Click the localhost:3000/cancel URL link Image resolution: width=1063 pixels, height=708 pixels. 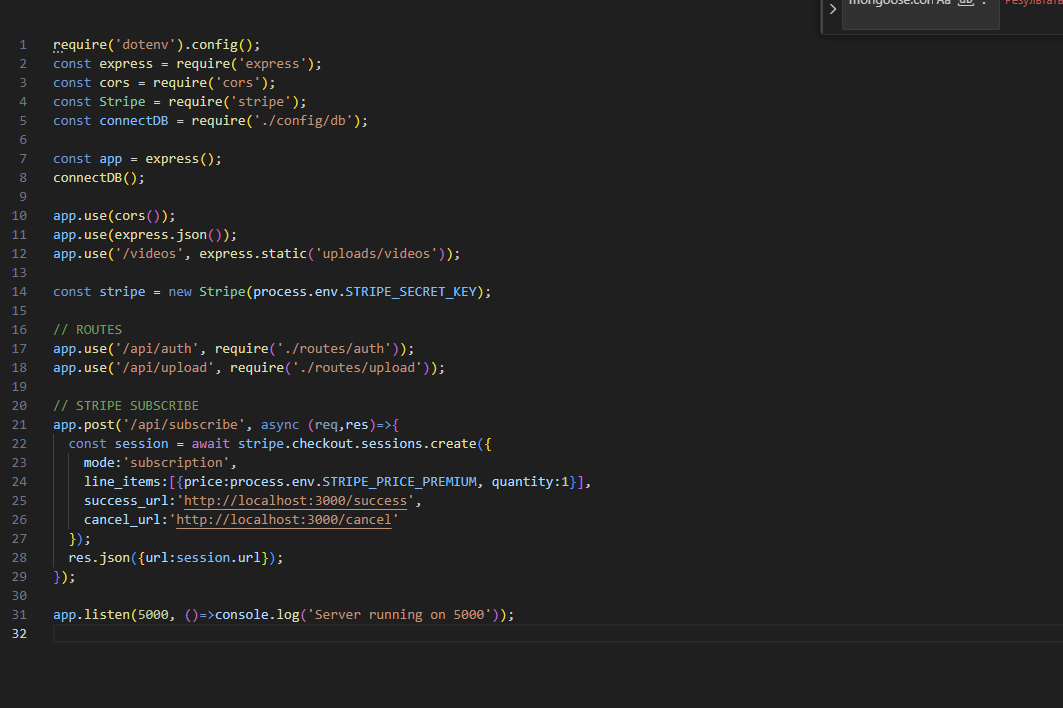click(x=284, y=519)
